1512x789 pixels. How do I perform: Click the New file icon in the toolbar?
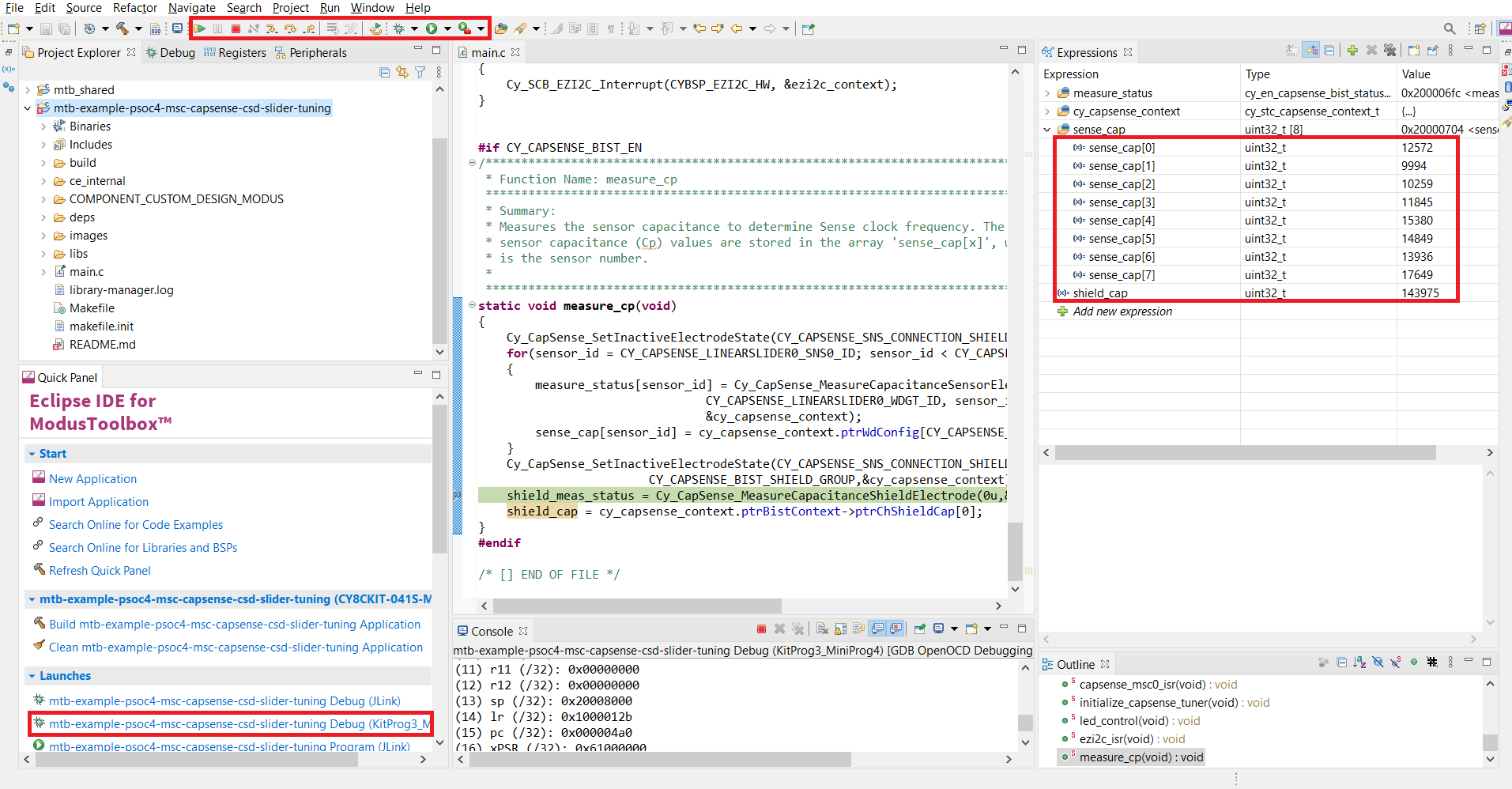pyautogui.click(x=13, y=29)
